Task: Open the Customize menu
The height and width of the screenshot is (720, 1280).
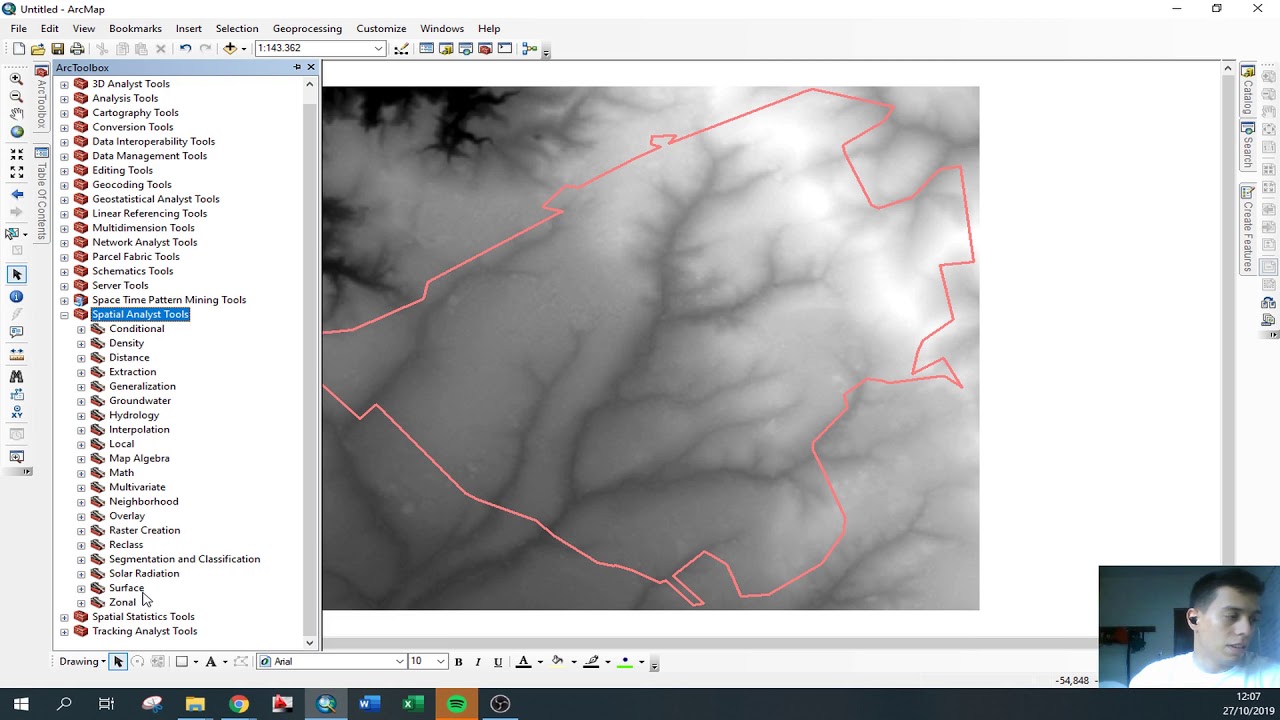Action: 381,28
